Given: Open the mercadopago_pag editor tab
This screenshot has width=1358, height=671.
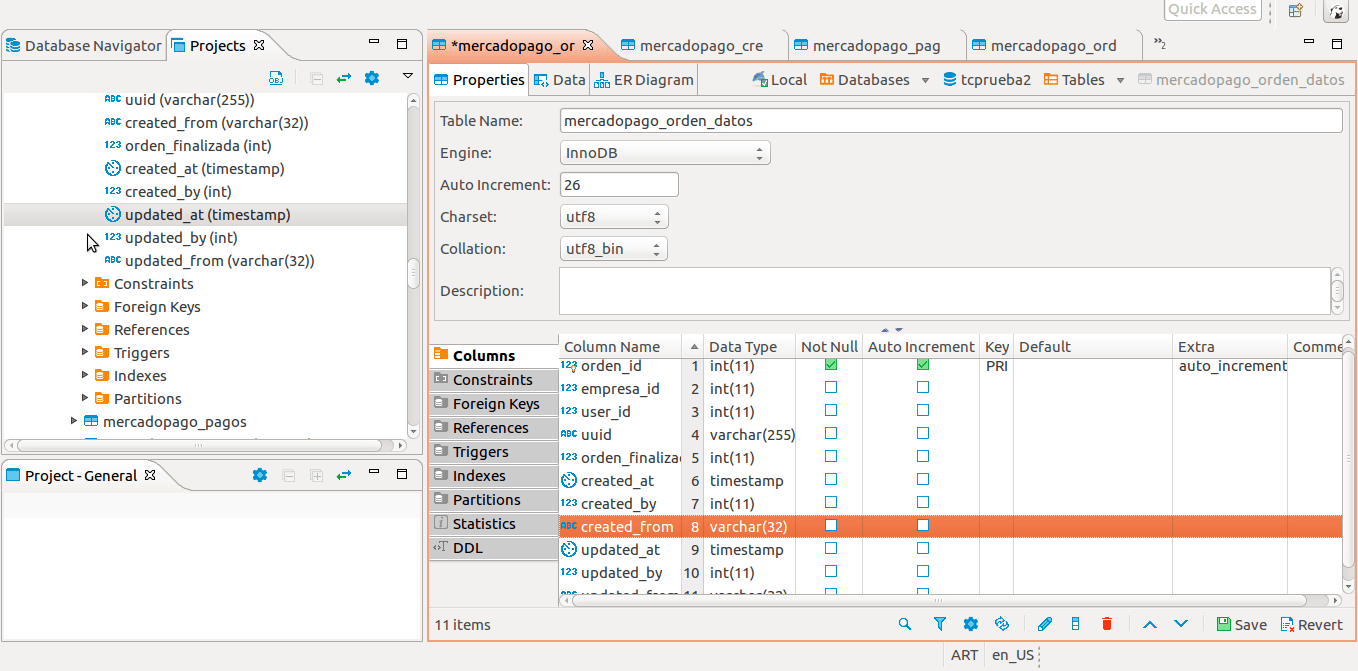Looking at the screenshot, I should tap(867, 45).
